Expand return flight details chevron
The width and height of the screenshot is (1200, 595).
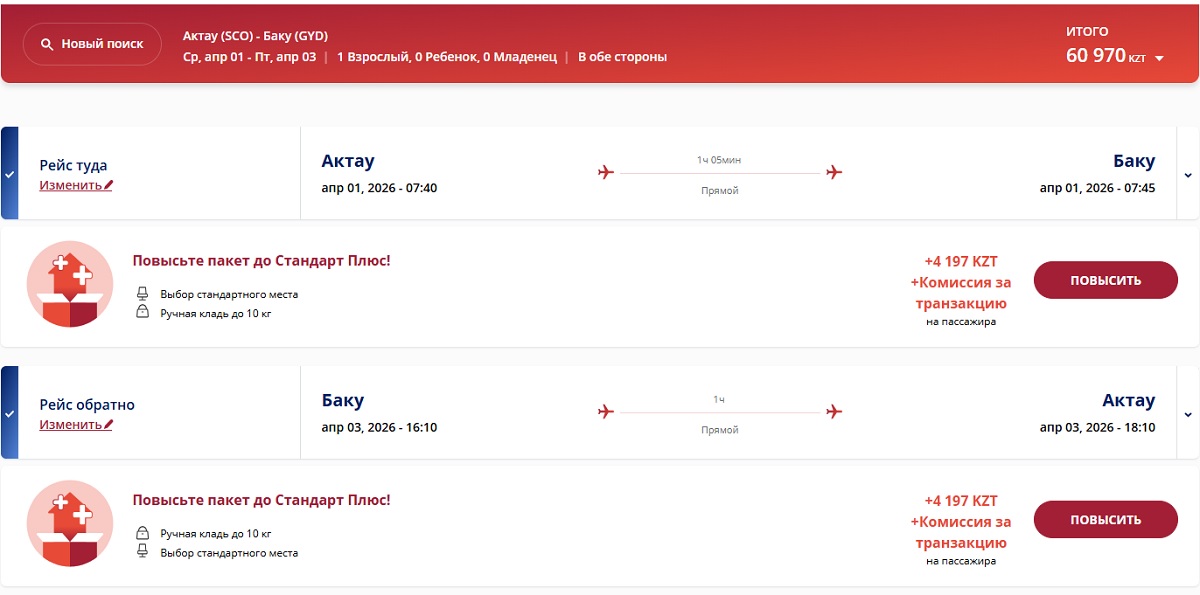pyautogui.click(x=1188, y=414)
